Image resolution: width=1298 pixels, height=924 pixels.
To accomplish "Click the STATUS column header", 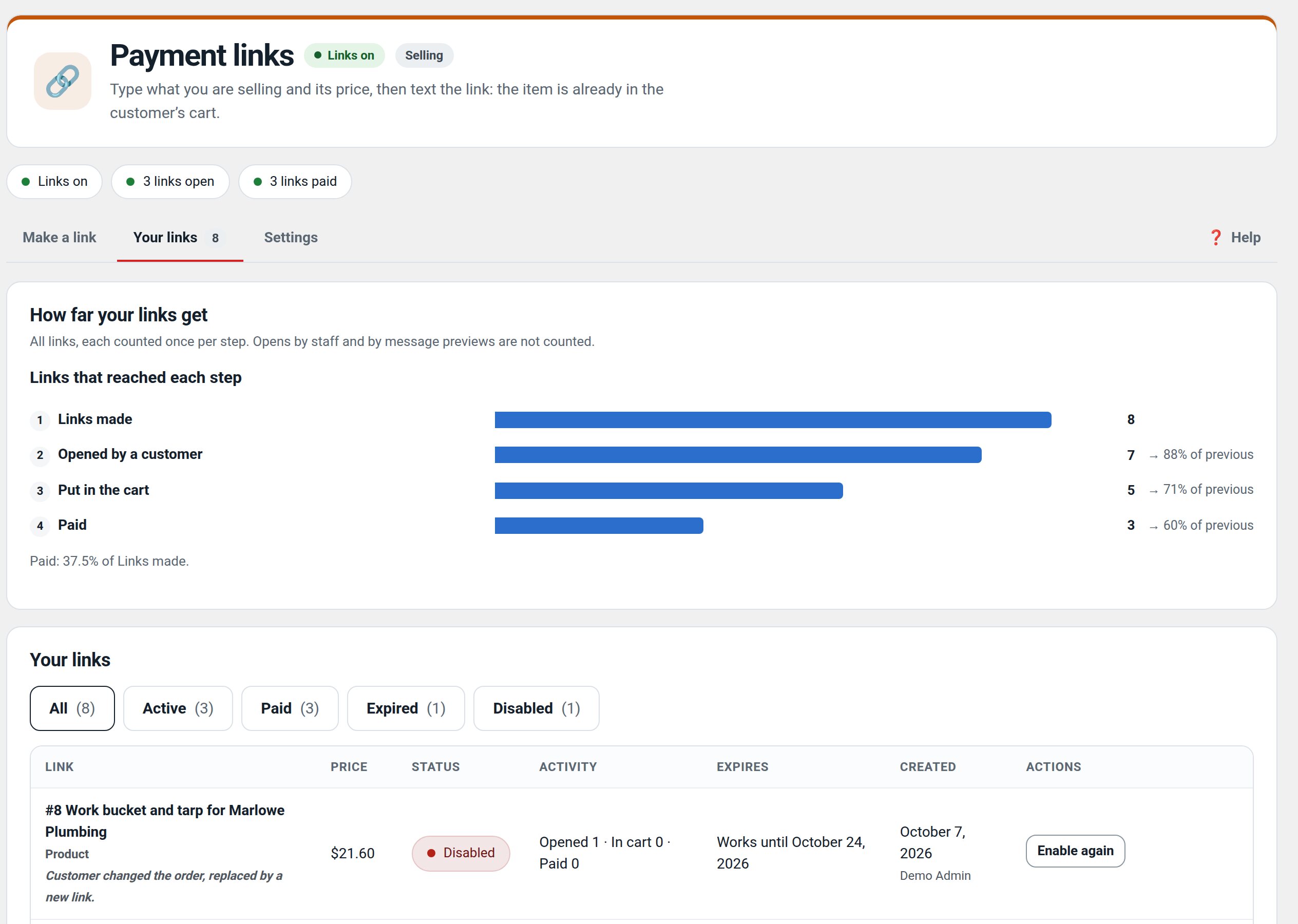I will pos(435,766).
